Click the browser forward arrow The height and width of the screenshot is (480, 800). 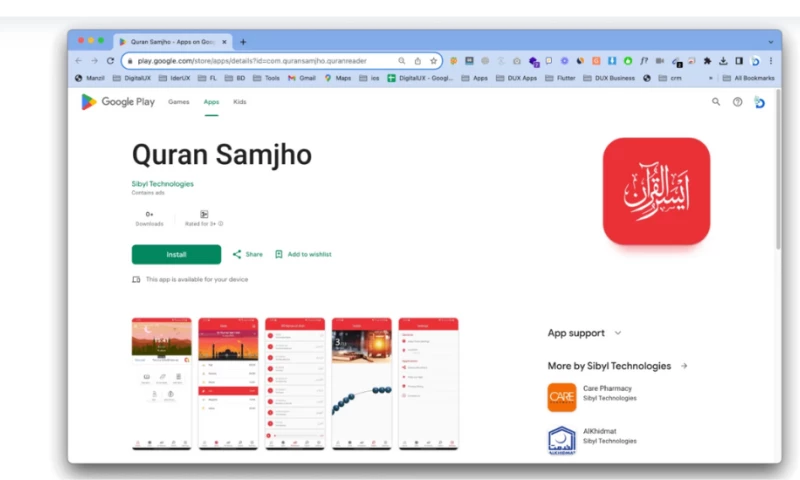pos(94,61)
